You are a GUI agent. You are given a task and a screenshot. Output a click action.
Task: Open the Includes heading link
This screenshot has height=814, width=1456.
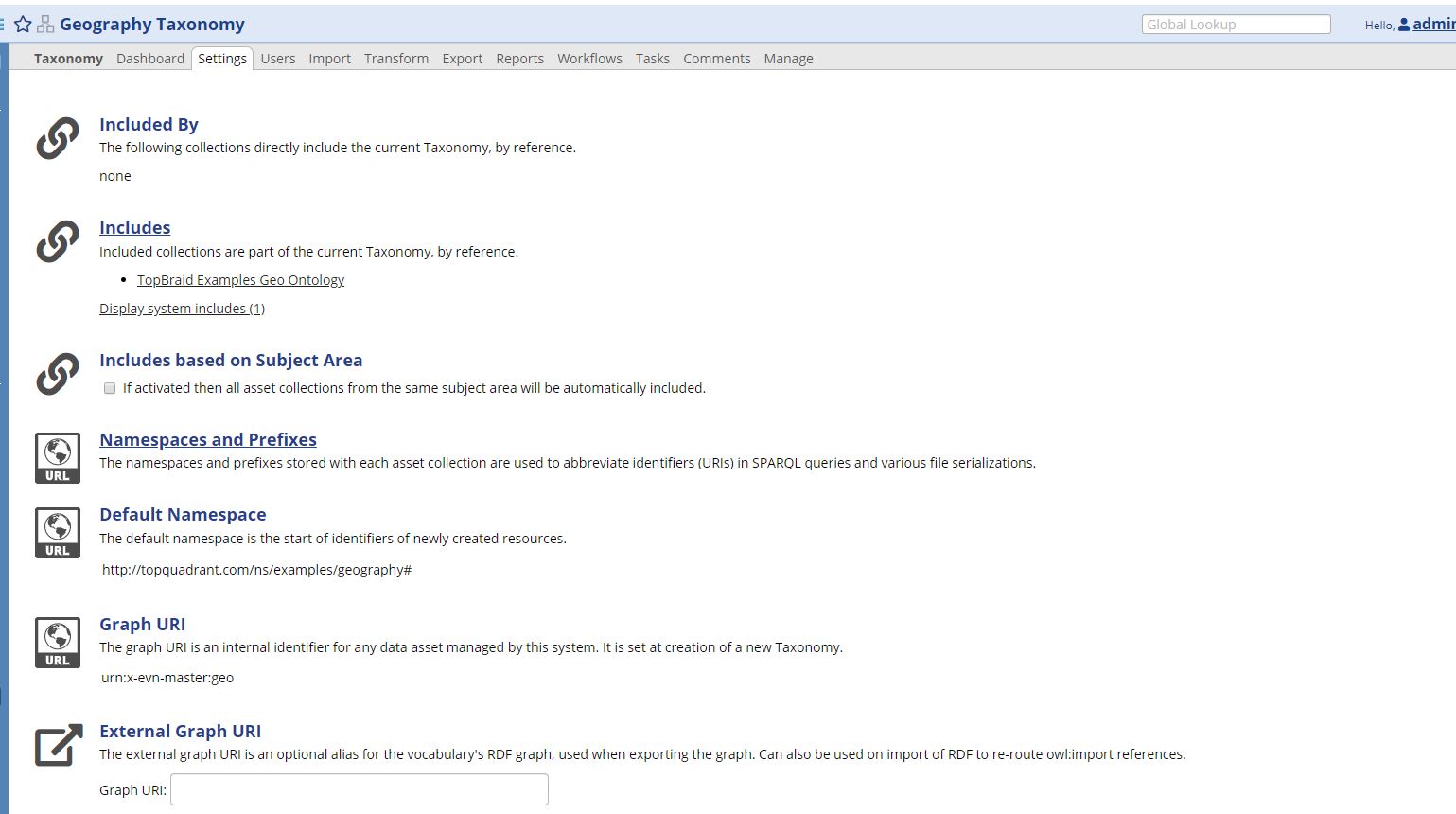135,228
